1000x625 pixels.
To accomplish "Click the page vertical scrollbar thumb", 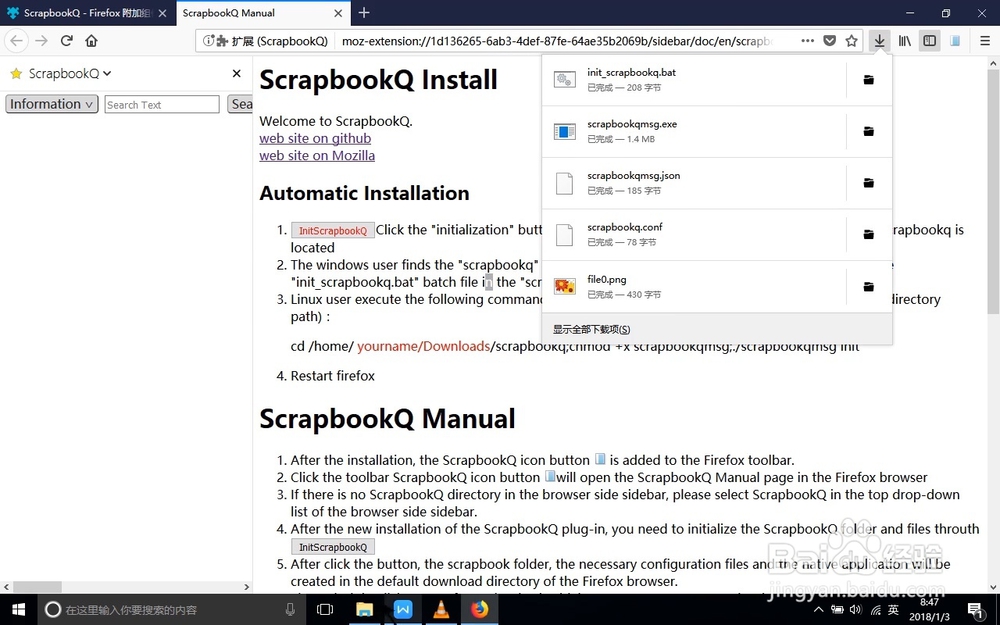I will tap(993, 191).
